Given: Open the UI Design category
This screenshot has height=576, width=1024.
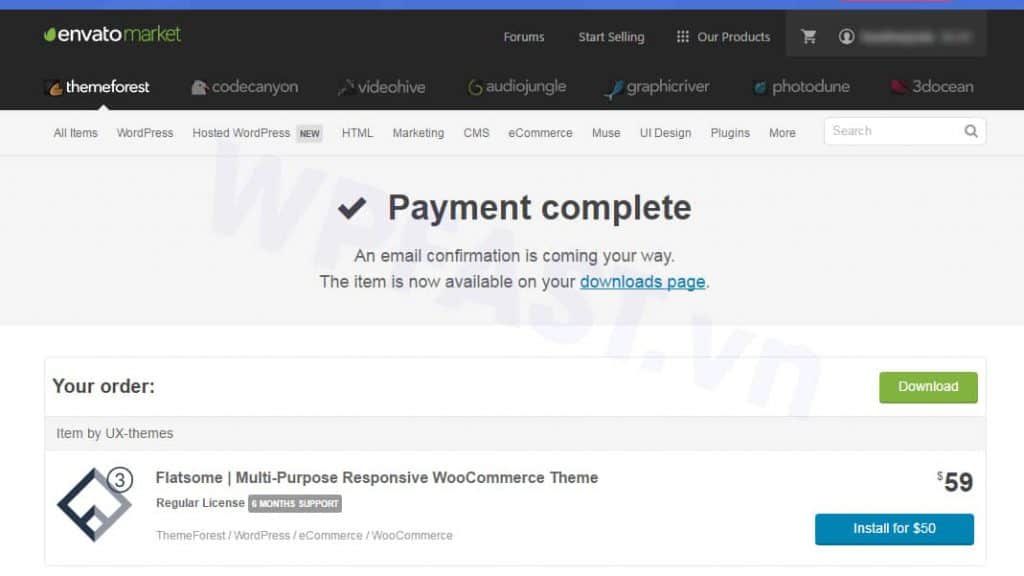Looking at the screenshot, I should click(x=665, y=133).
